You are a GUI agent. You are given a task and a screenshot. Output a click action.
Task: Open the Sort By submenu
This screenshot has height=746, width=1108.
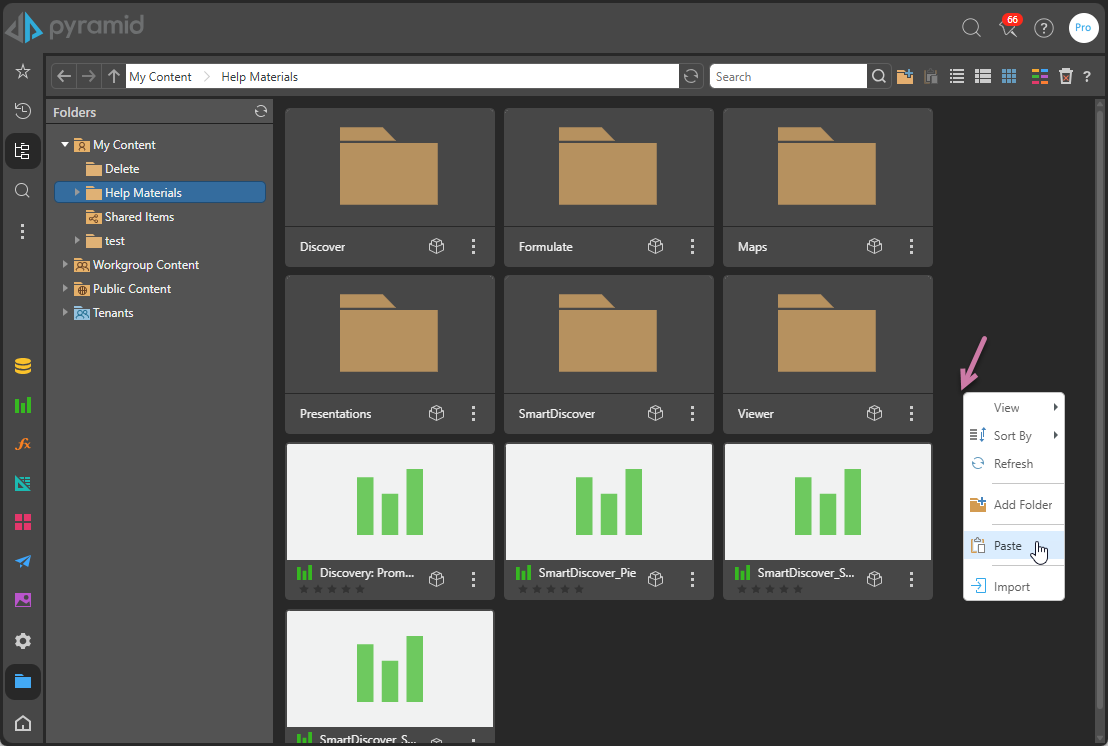[x=1013, y=436]
